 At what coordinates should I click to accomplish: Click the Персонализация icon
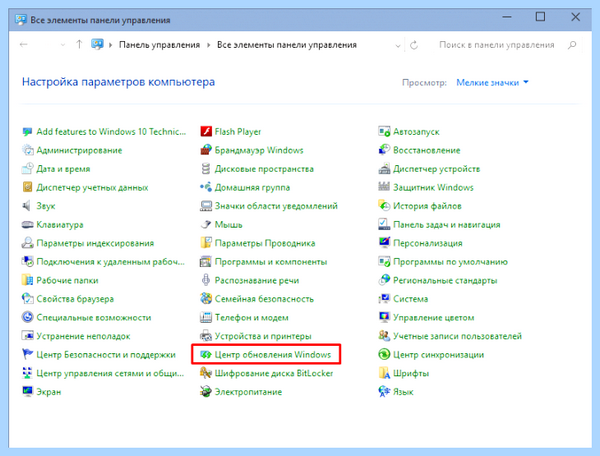[x=384, y=243]
